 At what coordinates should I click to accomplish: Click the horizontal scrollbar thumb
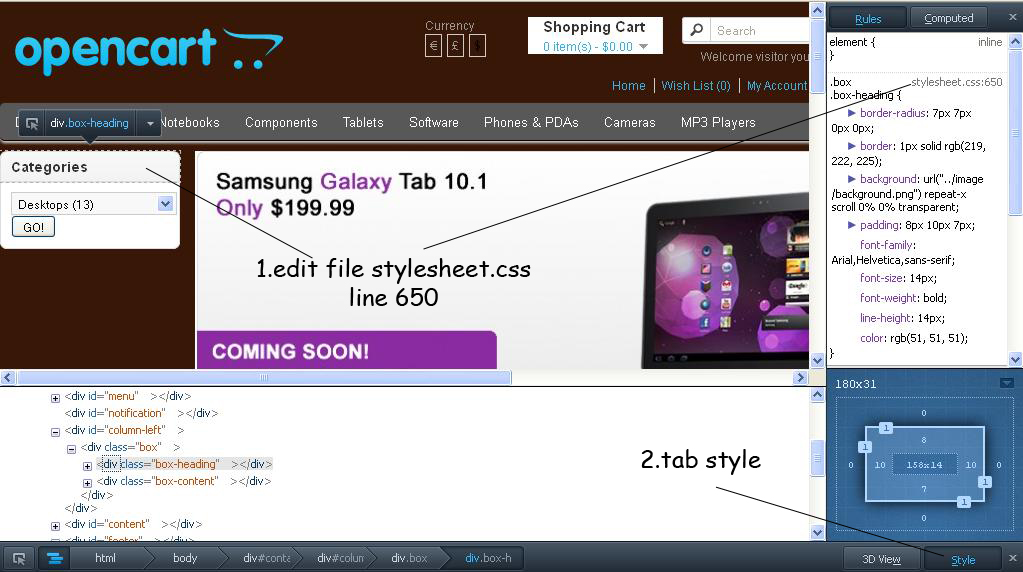point(264,377)
